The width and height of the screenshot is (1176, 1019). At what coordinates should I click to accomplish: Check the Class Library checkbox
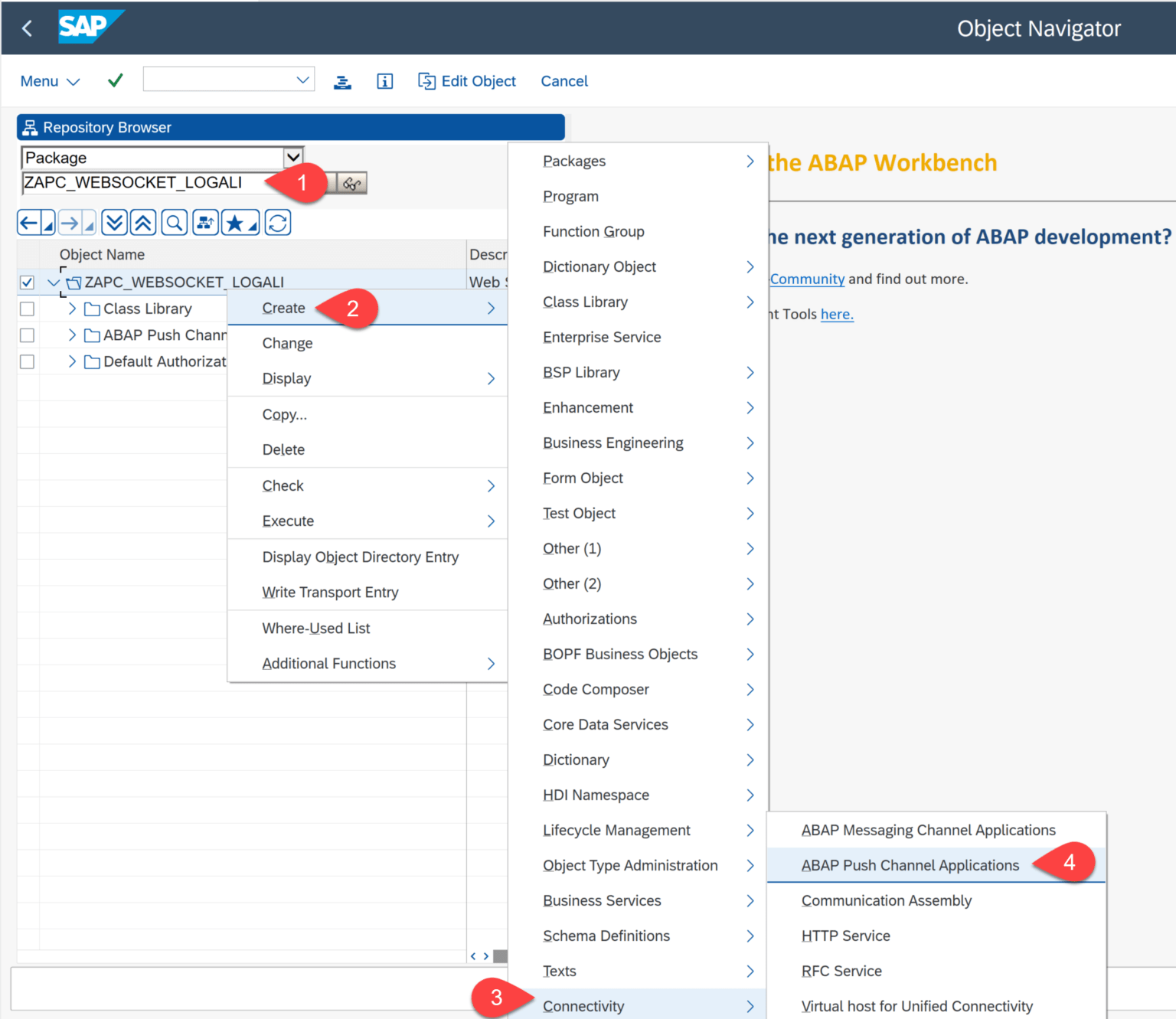(x=27, y=309)
